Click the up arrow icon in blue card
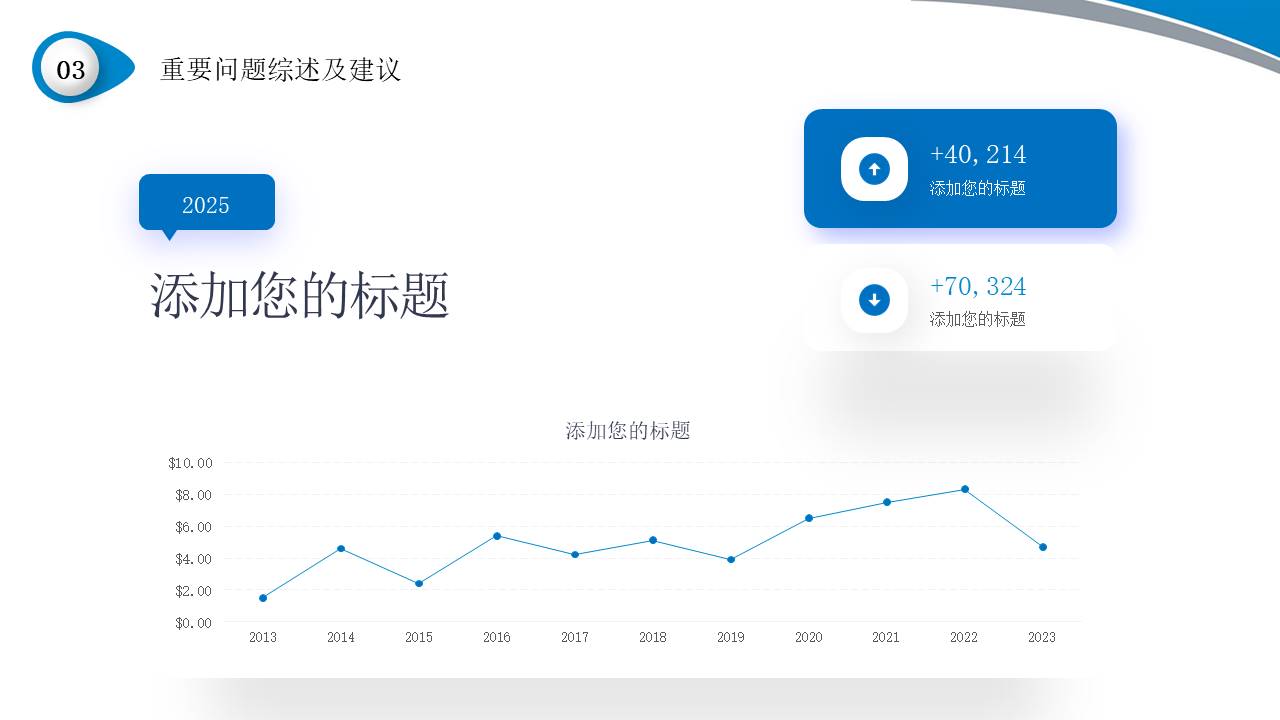This screenshot has width=1280, height=720. 874,169
